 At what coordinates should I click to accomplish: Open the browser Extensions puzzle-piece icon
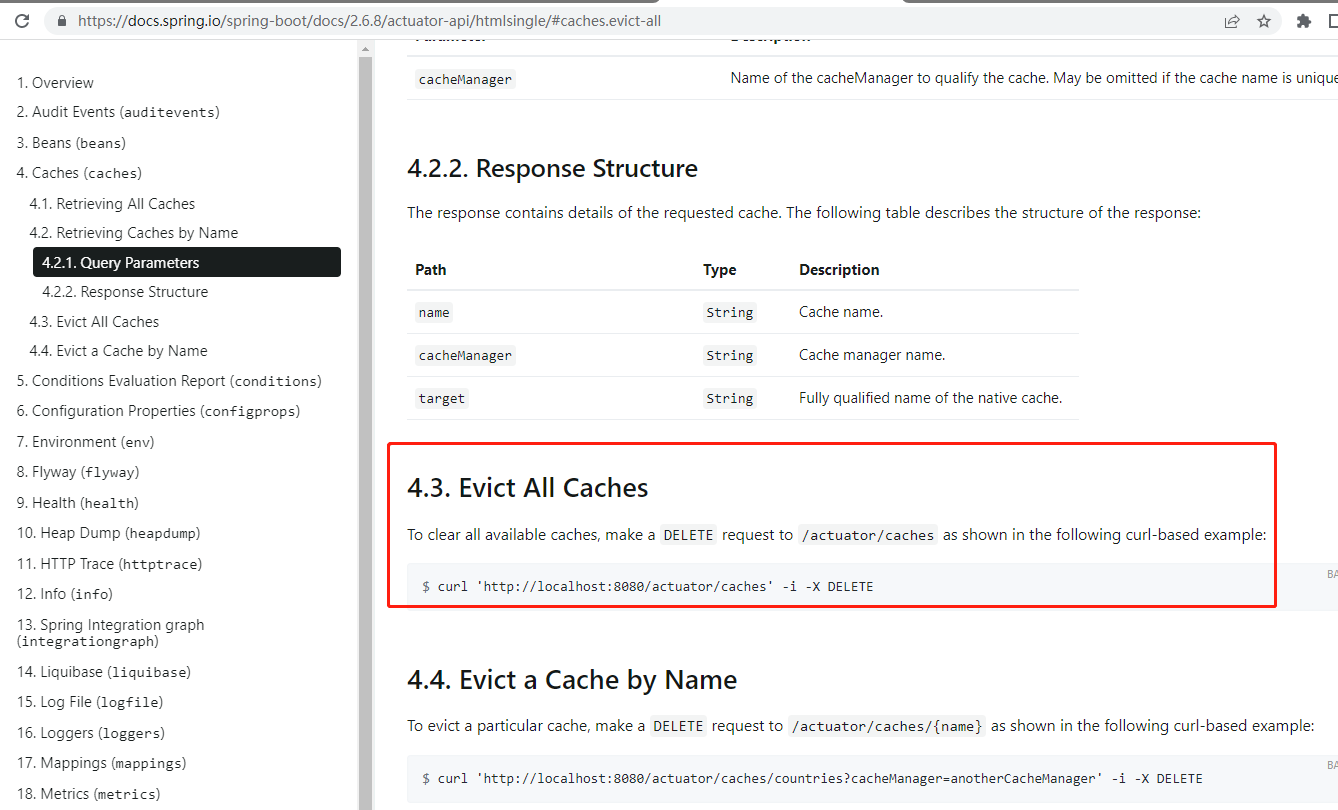[x=1302, y=20]
